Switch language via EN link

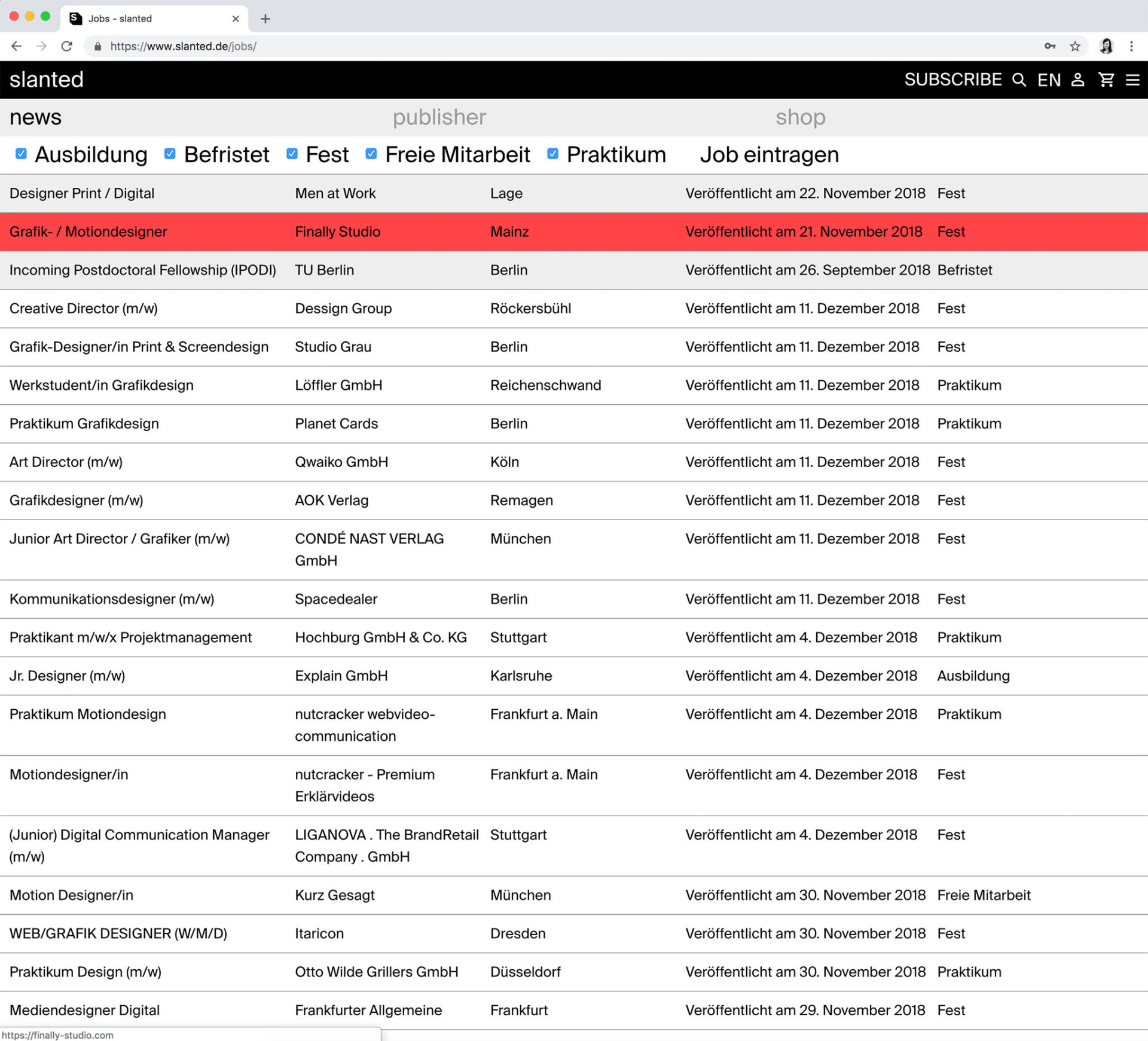[x=1049, y=80]
